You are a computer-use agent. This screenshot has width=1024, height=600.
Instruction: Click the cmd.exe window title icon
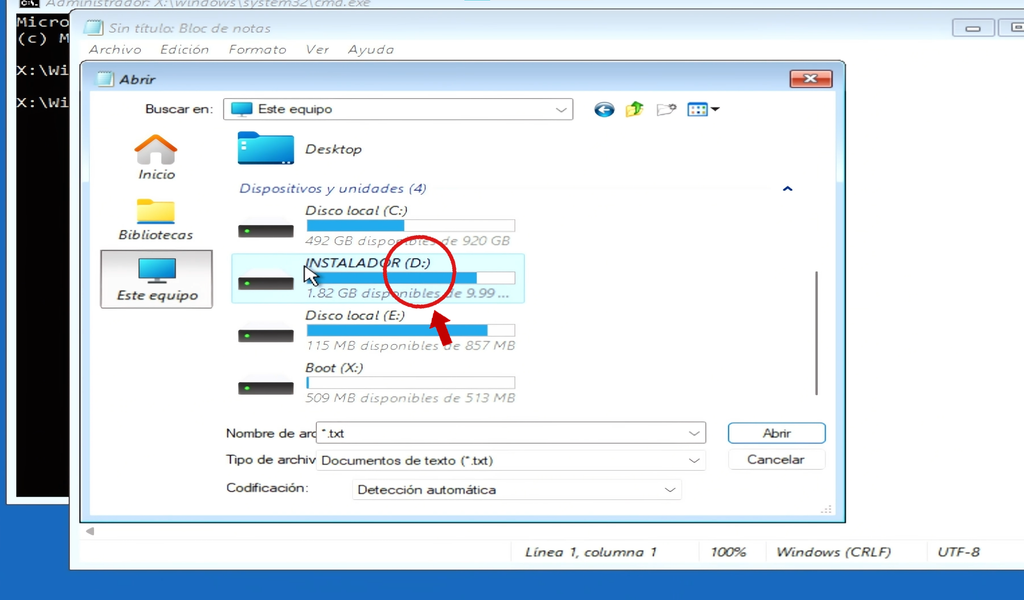coord(29,3)
